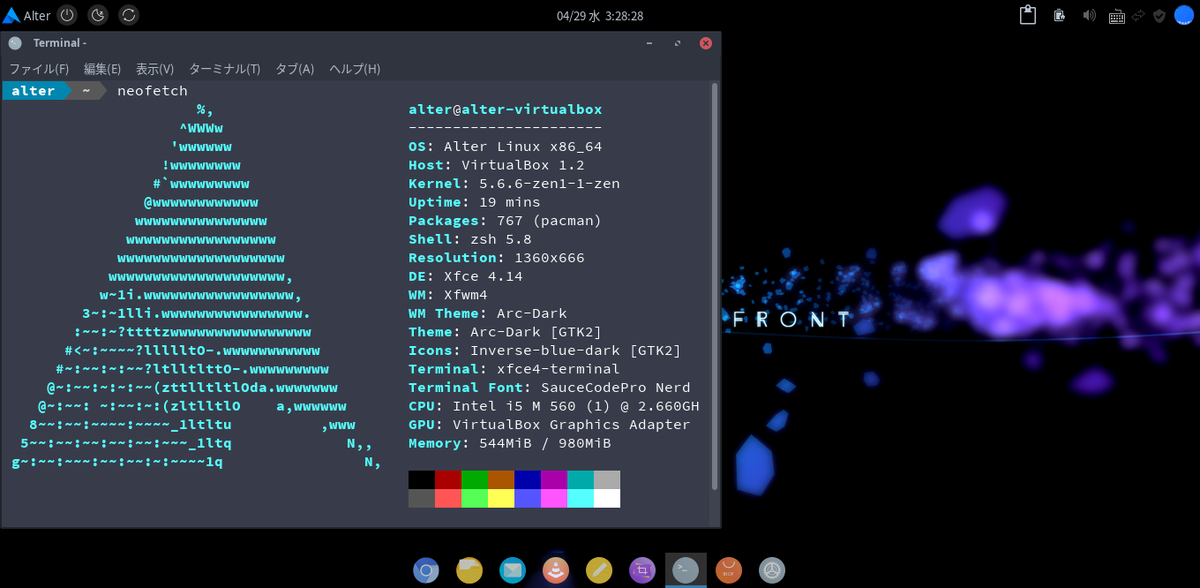Click the yellow color block in neofetch
Image resolution: width=1200 pixels, height=588 pixels.
point(501,498)
